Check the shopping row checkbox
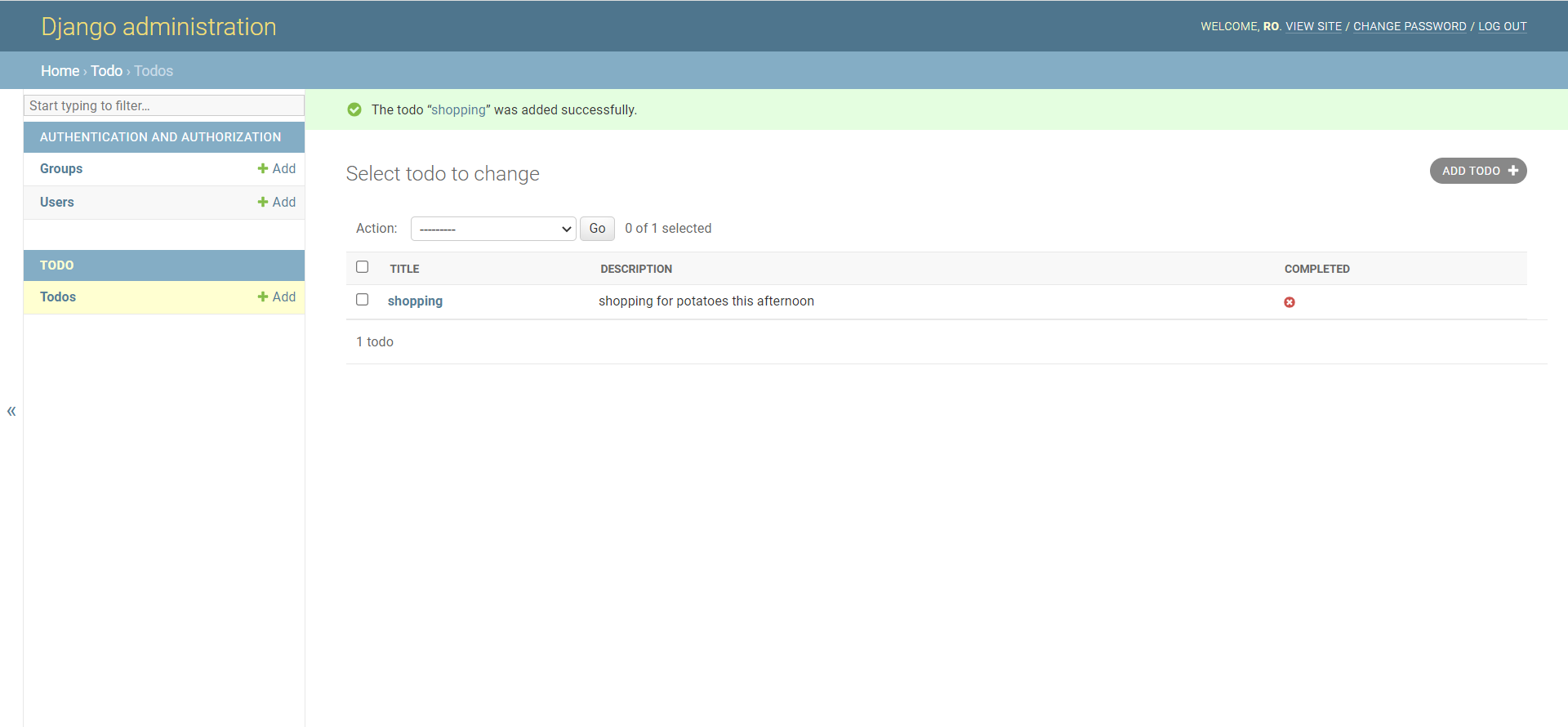 point(363,300)
